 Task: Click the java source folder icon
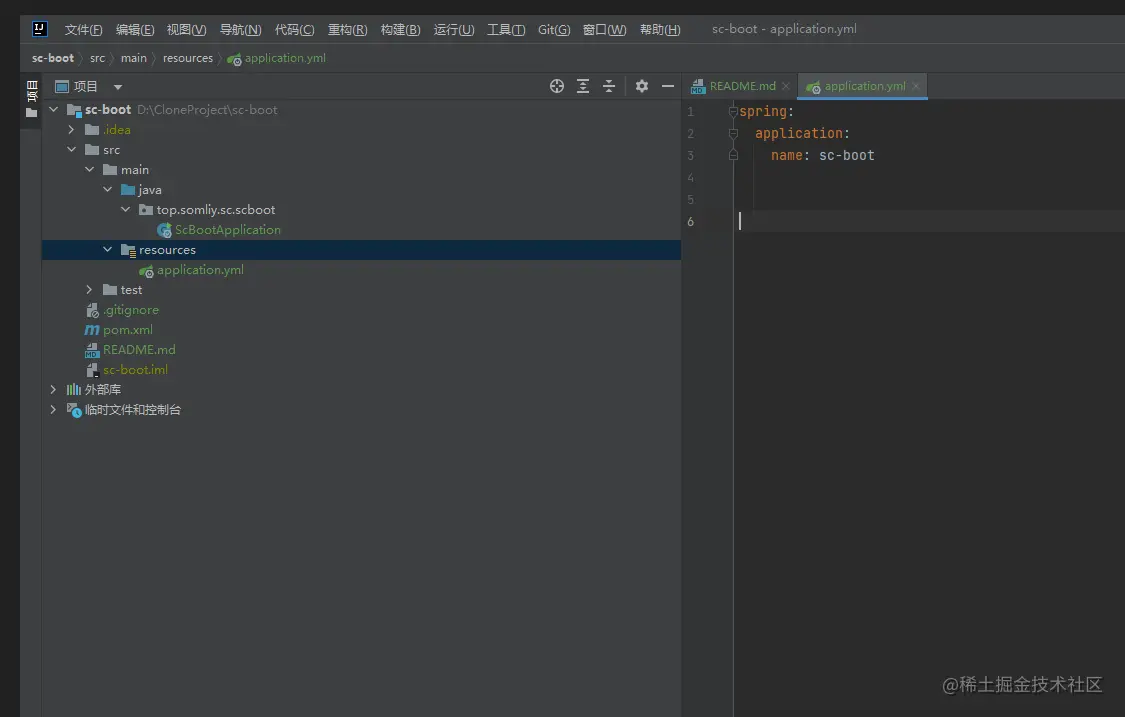[x=128, y=189]
